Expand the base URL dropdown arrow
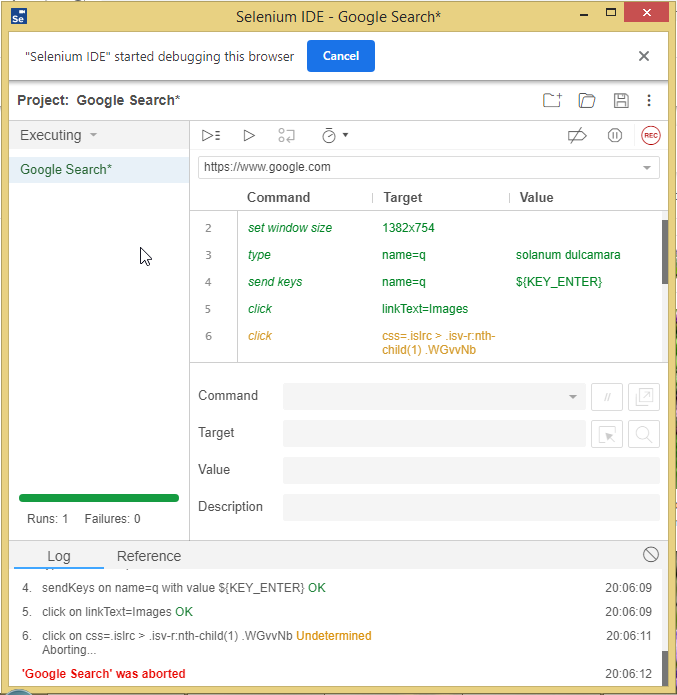The image size is (677, 695). coord(647,168)
